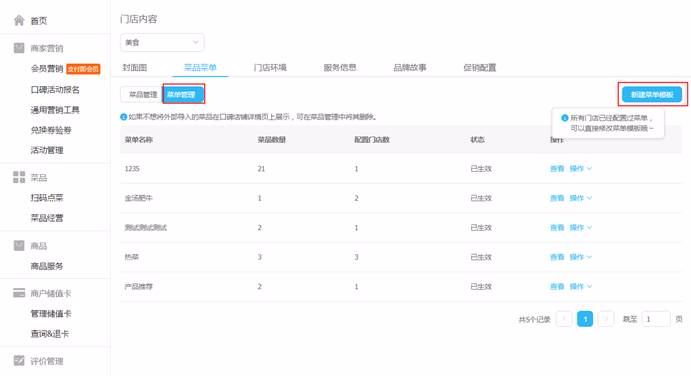This screenshot has height=376, width=691.
Task: Open 查询&退卡 in the sidebar
Action: pyautogui.click(x=49, y=334)
